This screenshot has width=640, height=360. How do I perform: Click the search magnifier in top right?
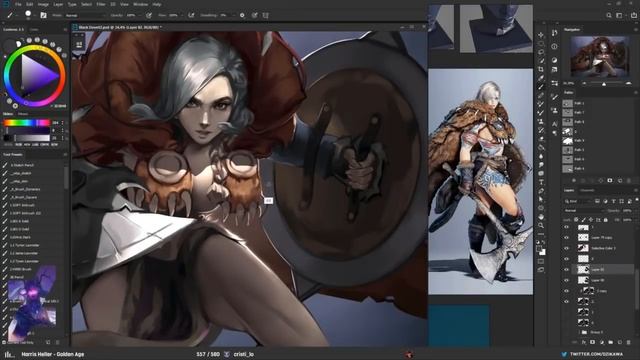pyautogui.click(x=609, y=15)
